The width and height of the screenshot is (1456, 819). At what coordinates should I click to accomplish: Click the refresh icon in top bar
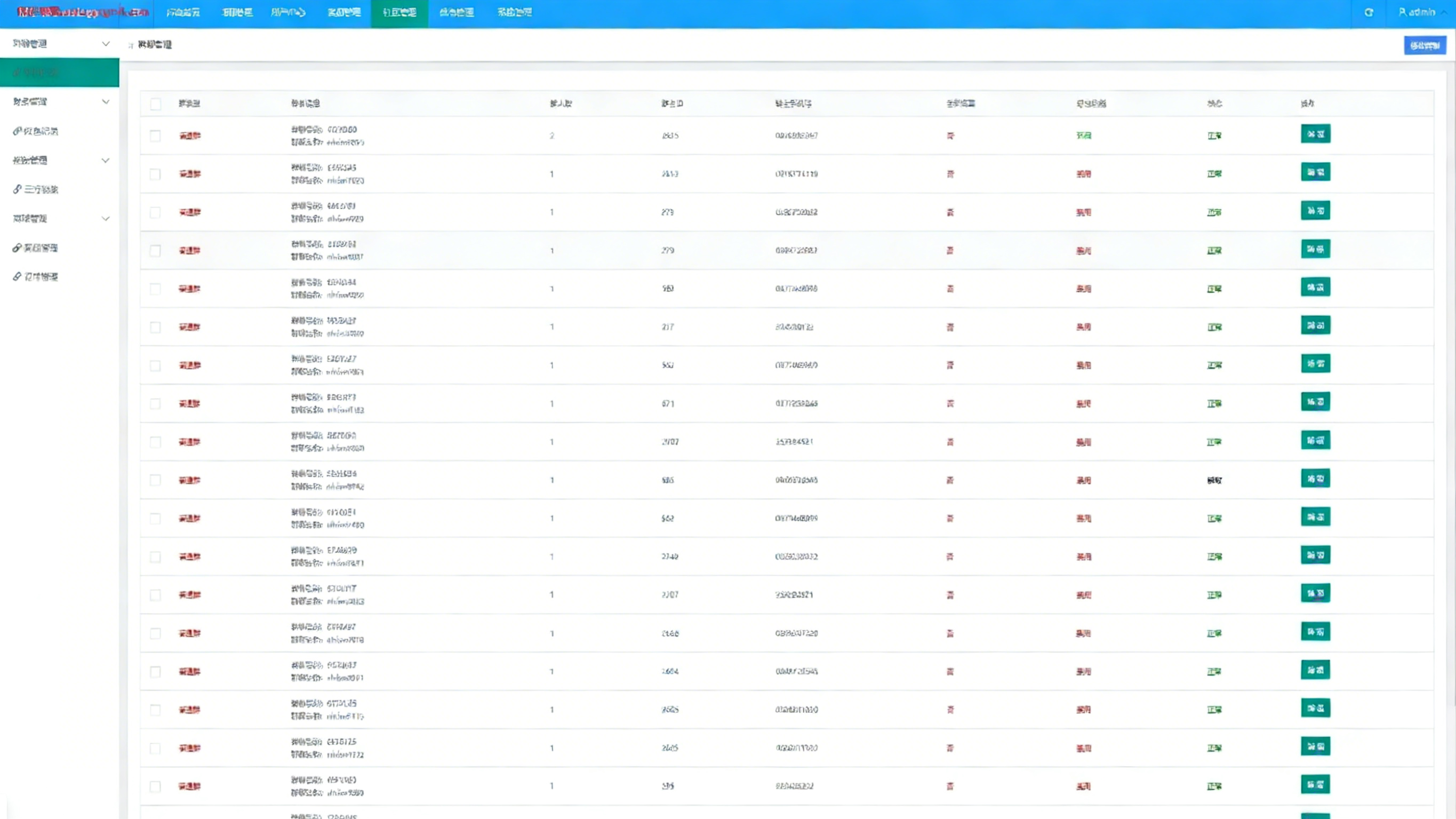coord(1369,12)
